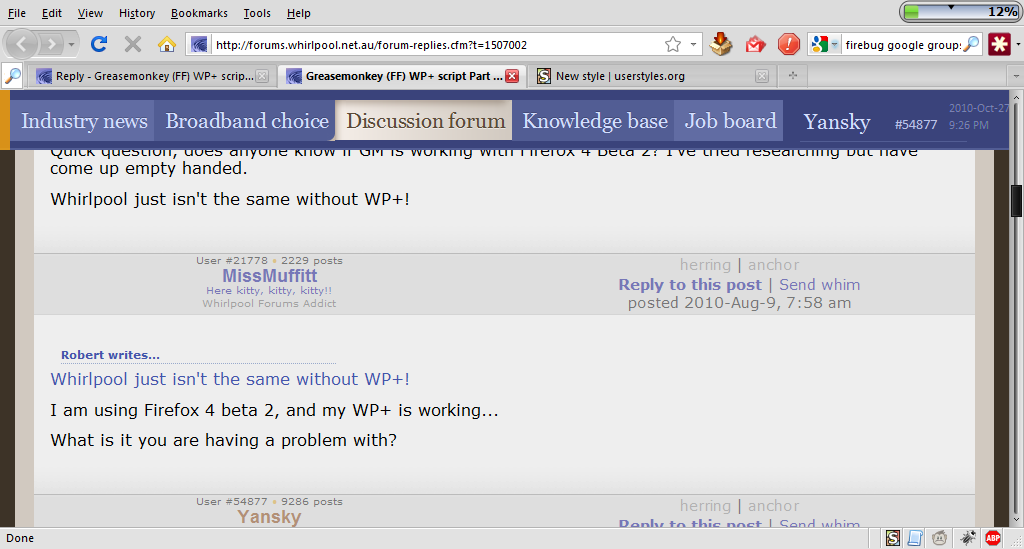The width and height of the screenshot is (1024, 549).
Task: Click the scrollbar down arrow
Action: 1017,520
